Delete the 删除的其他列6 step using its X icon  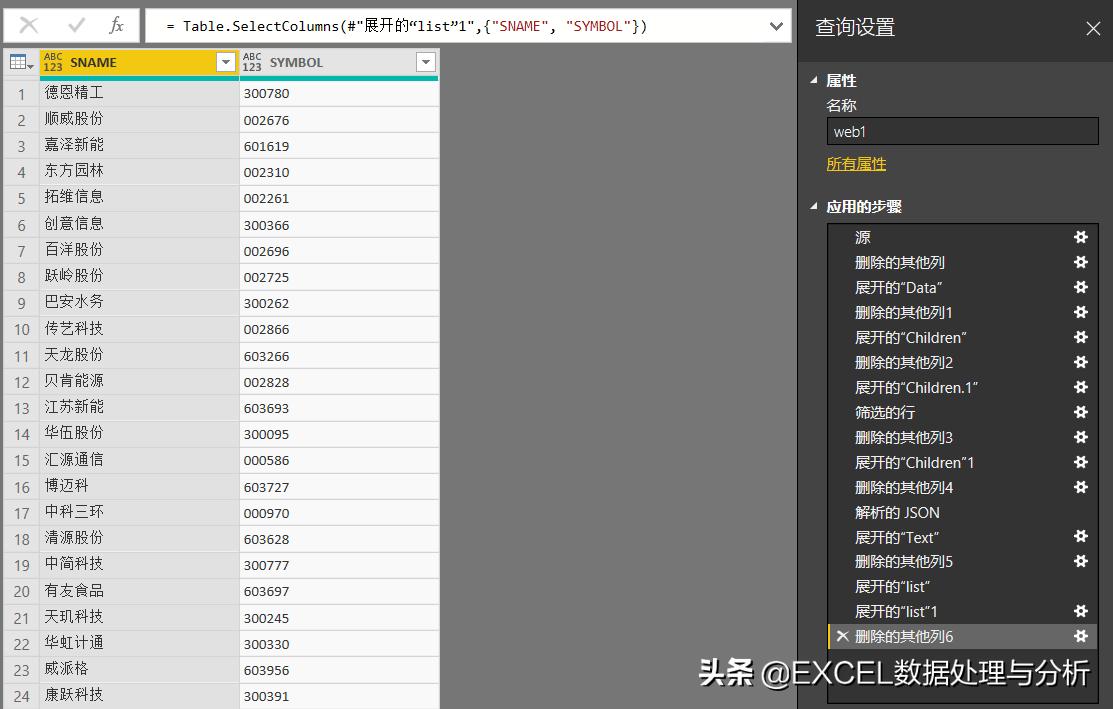point(843,636)
